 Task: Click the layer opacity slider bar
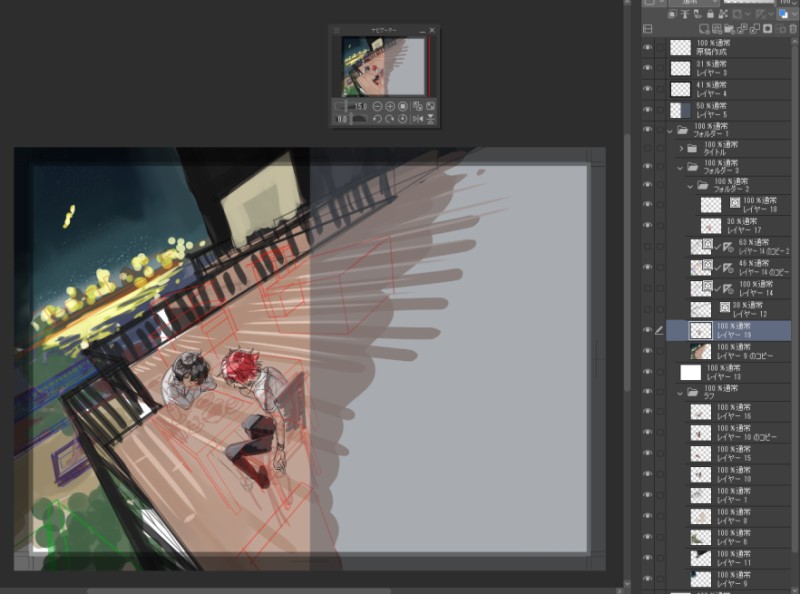coord(748,2)
